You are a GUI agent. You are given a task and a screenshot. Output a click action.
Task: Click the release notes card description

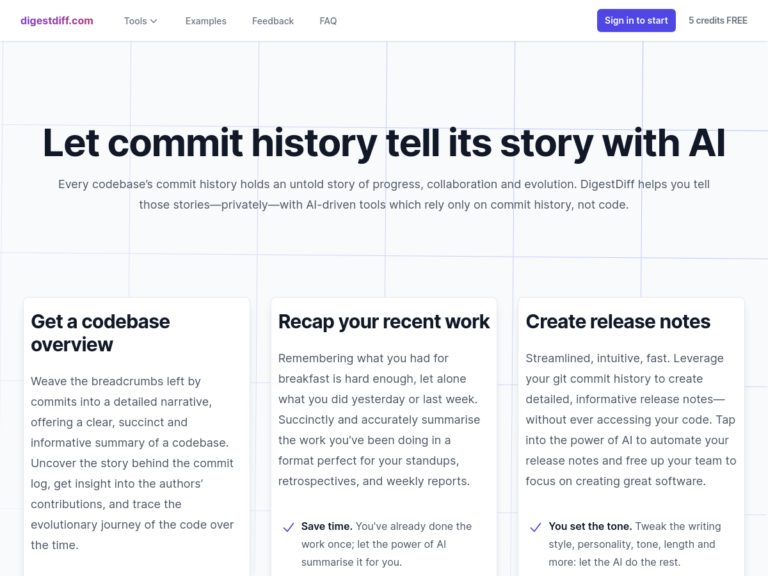[630, 419]
